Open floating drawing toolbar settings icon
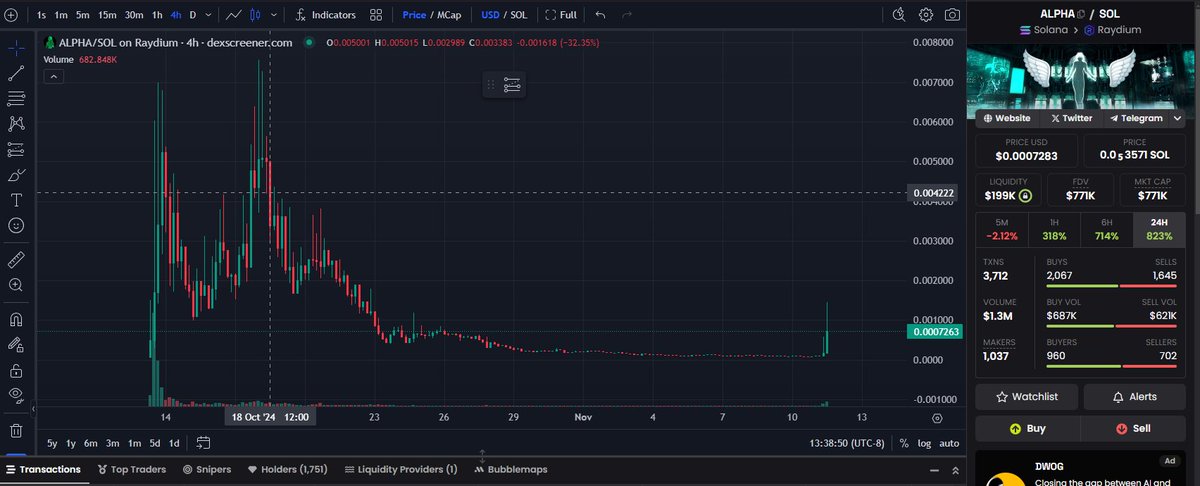The image size is (1200, 486). tap(512, 85)
